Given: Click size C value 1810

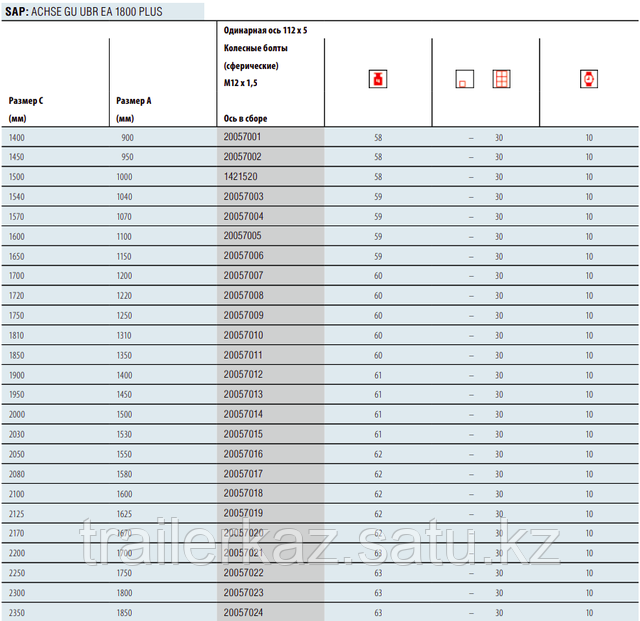Looking at the screenshot, I should [x=17, y=336].
